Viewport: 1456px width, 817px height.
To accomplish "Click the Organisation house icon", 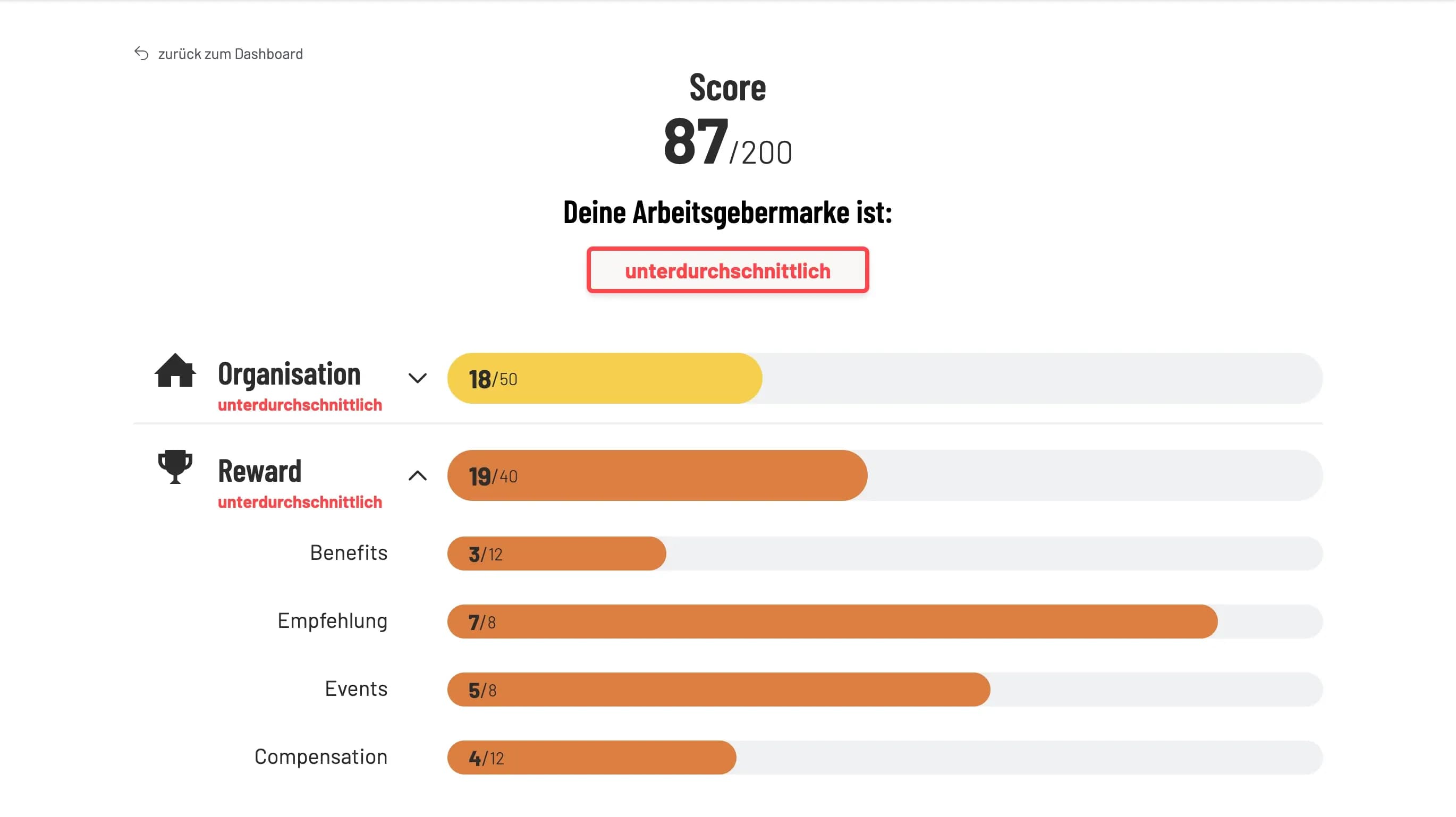I will coord(175,371).
